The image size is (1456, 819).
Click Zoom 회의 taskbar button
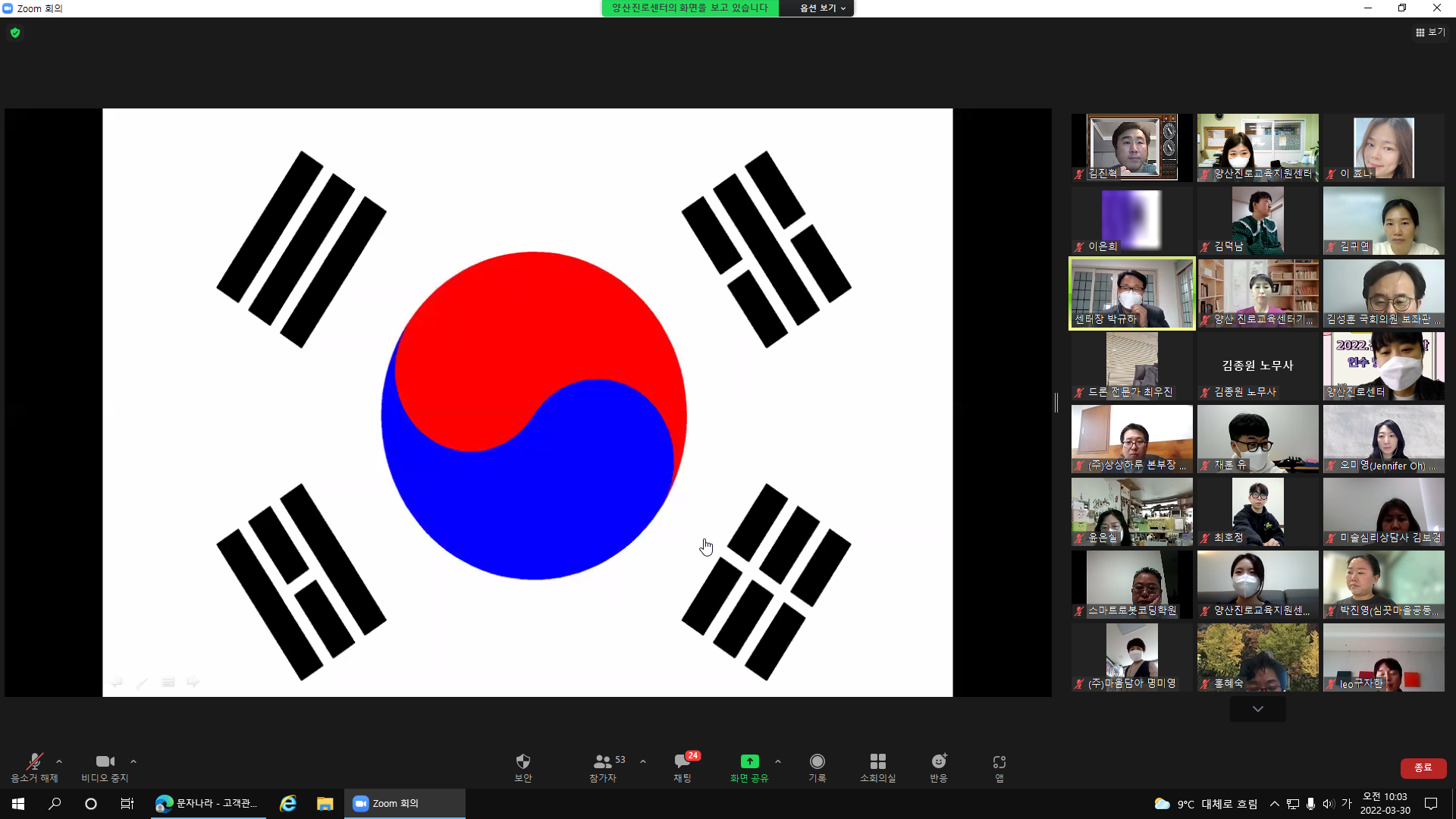pyautogui.click(x=405, y=804)
